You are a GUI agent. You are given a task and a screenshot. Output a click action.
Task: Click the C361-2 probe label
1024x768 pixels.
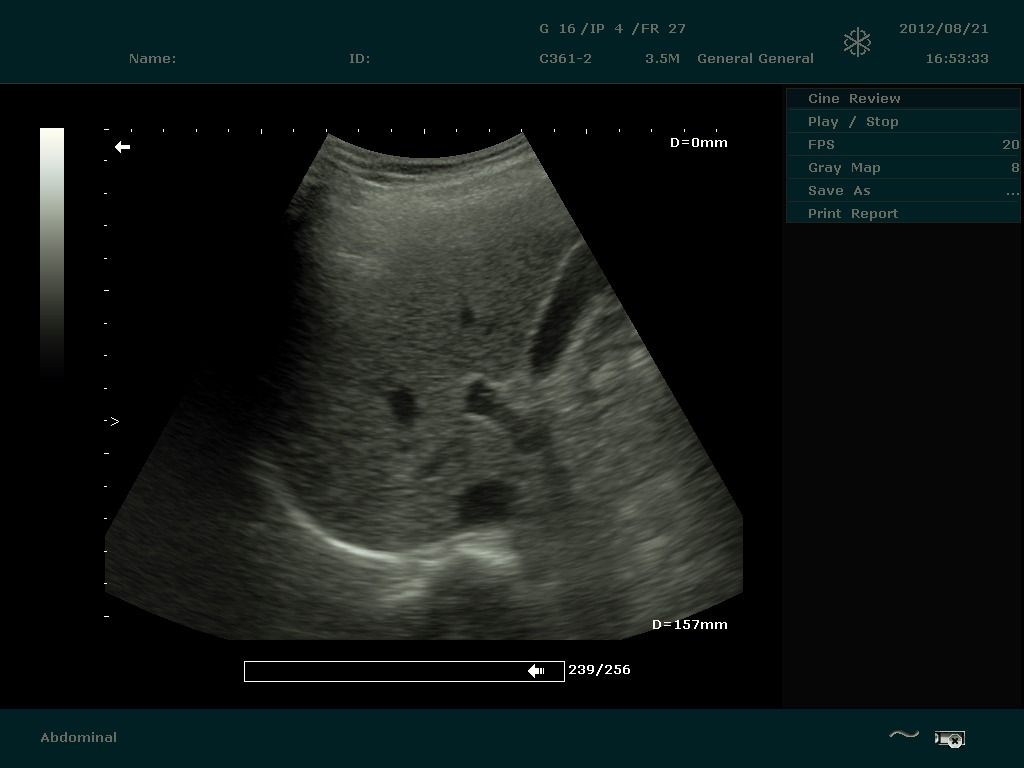click(x=565, y=58)
